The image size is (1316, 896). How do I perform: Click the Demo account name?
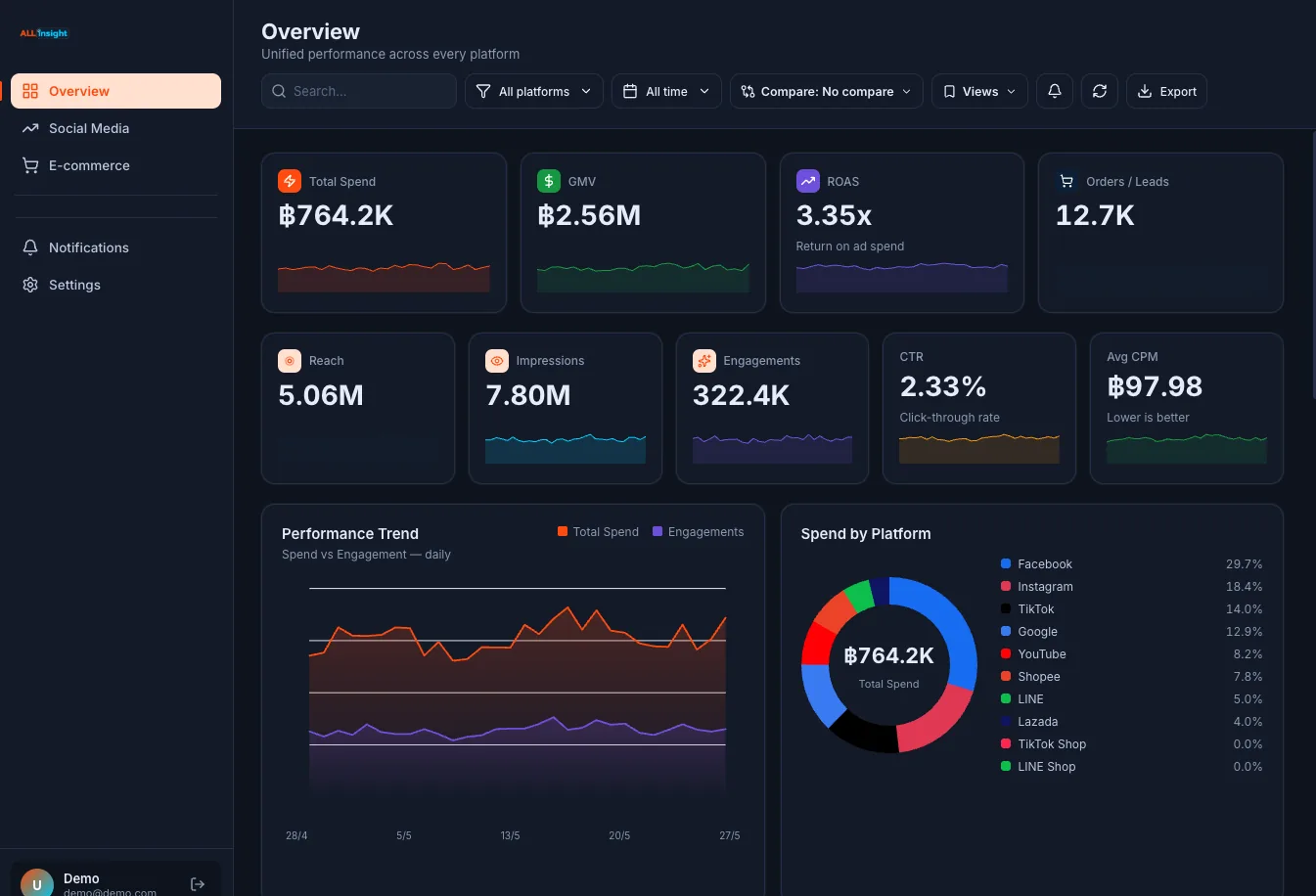pyautogui.click(x=81, y=878)
